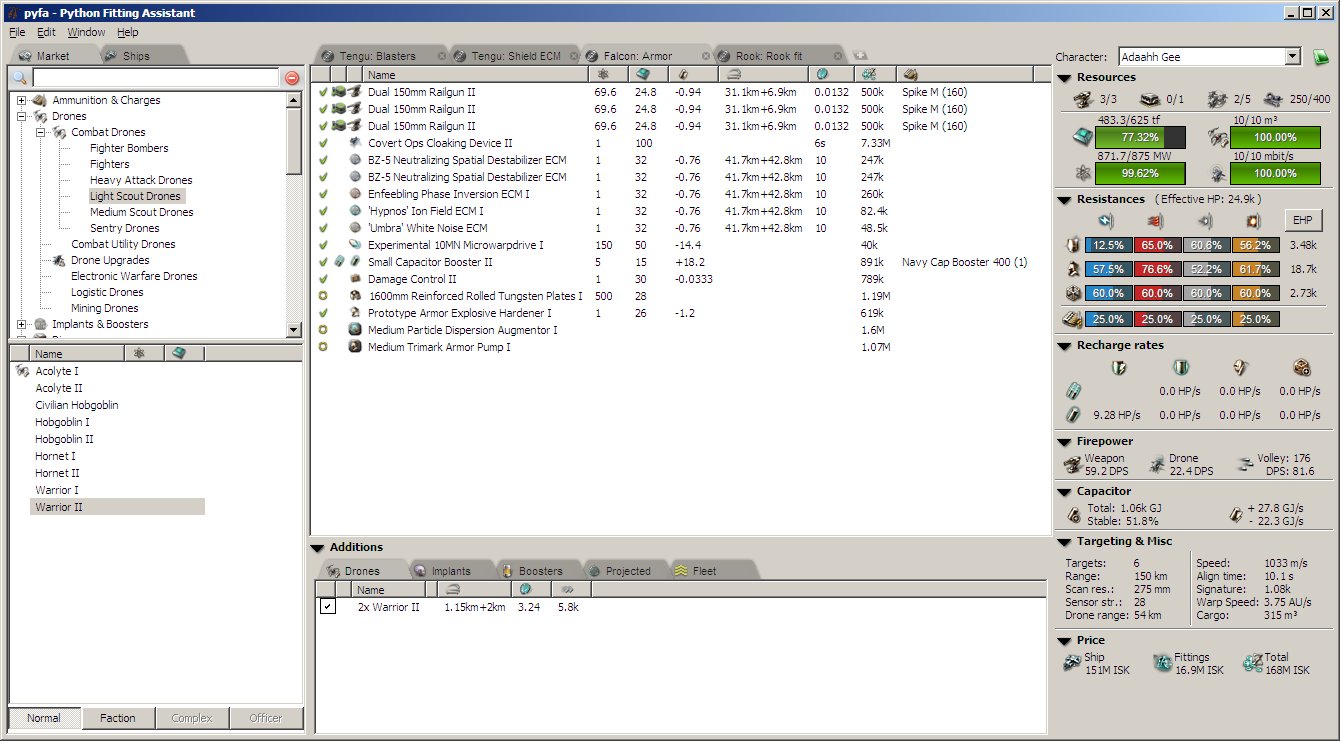Toggle state of 'Hypnos' Ion Field ECM I
1340x741 pixels.
(323, 211)
